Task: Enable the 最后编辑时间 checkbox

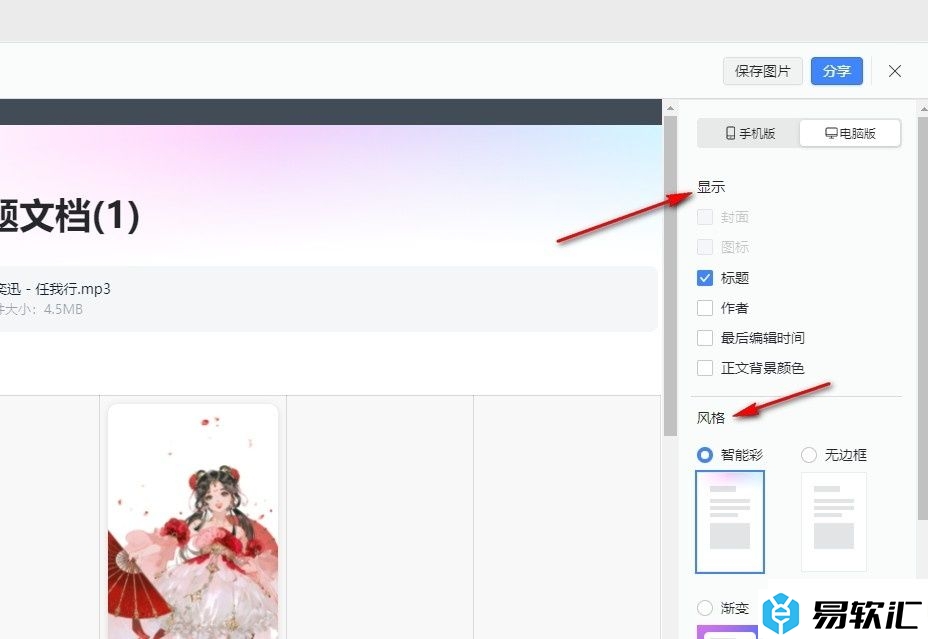Action: click(x=705, y=338)
